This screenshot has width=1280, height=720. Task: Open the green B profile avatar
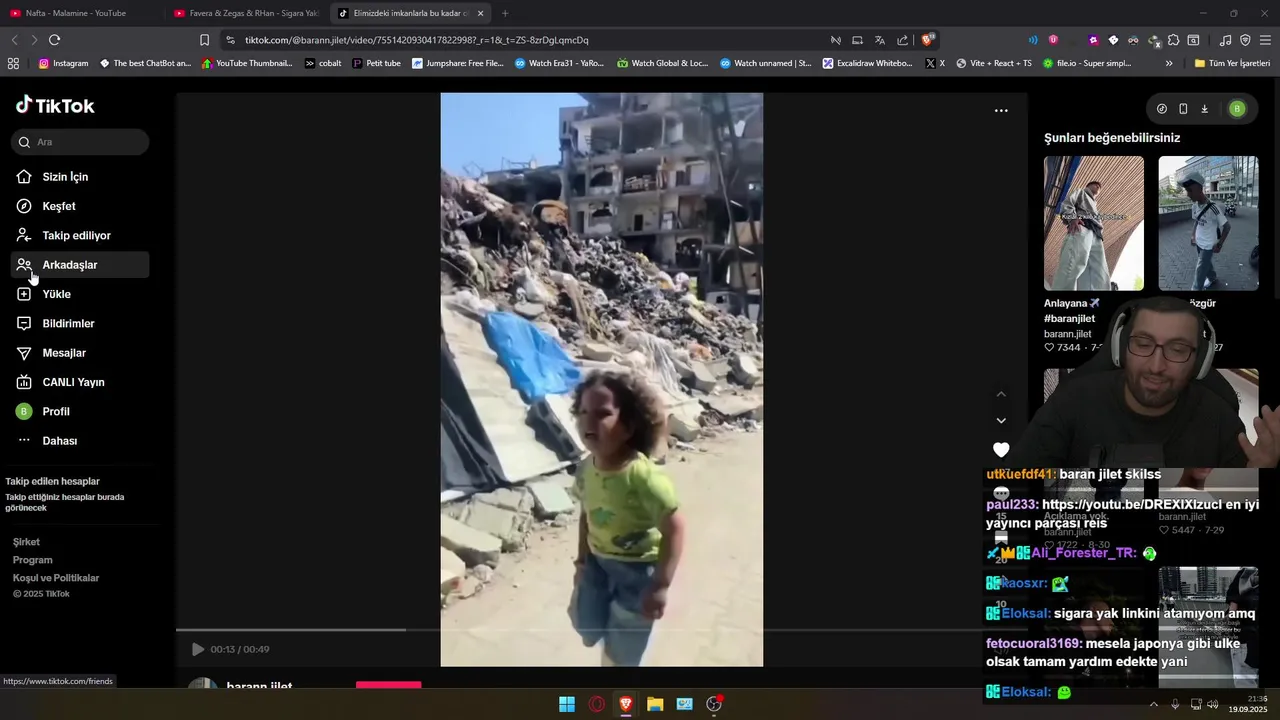[x=1237, y=109]
